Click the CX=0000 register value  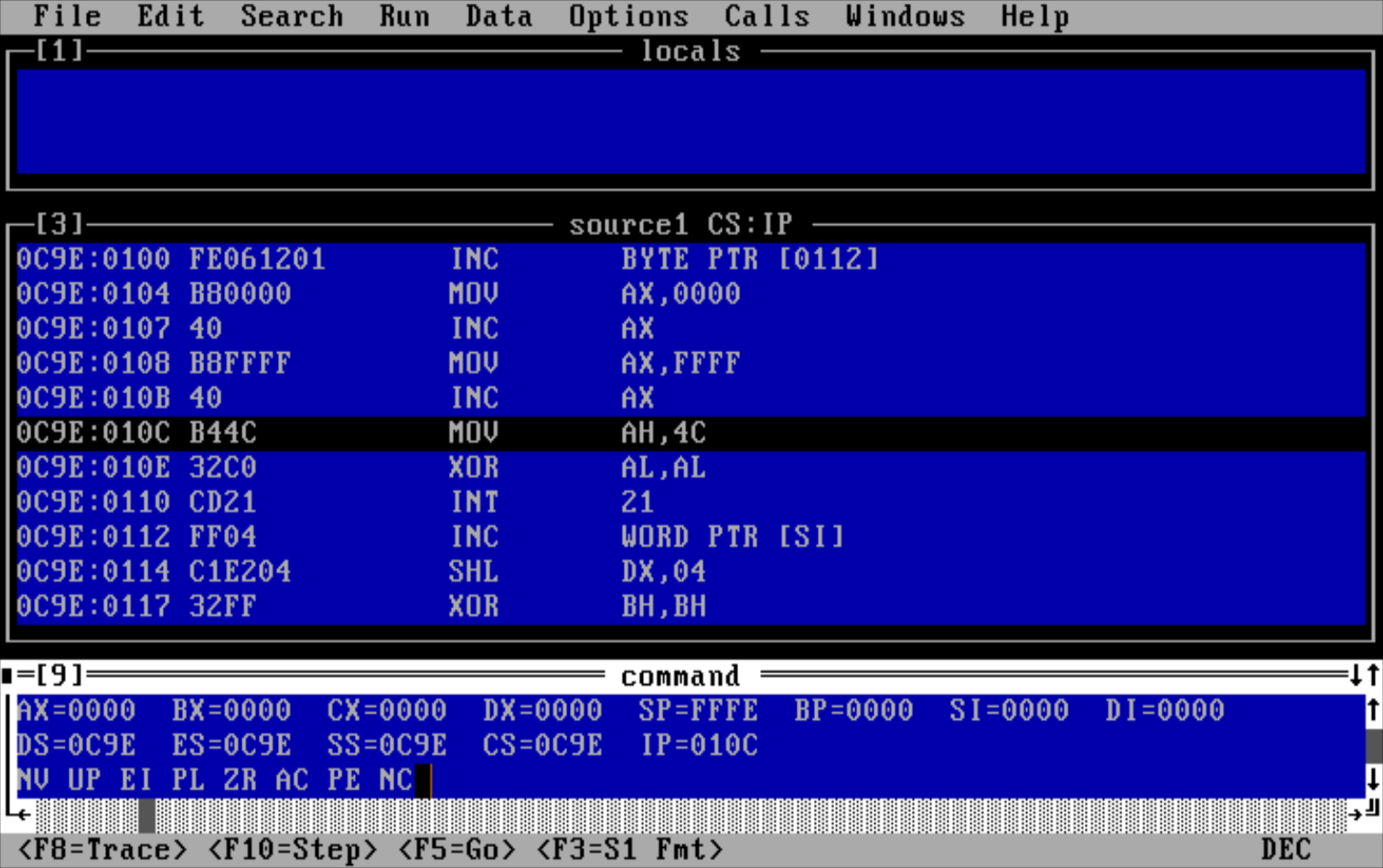[387, 711]
